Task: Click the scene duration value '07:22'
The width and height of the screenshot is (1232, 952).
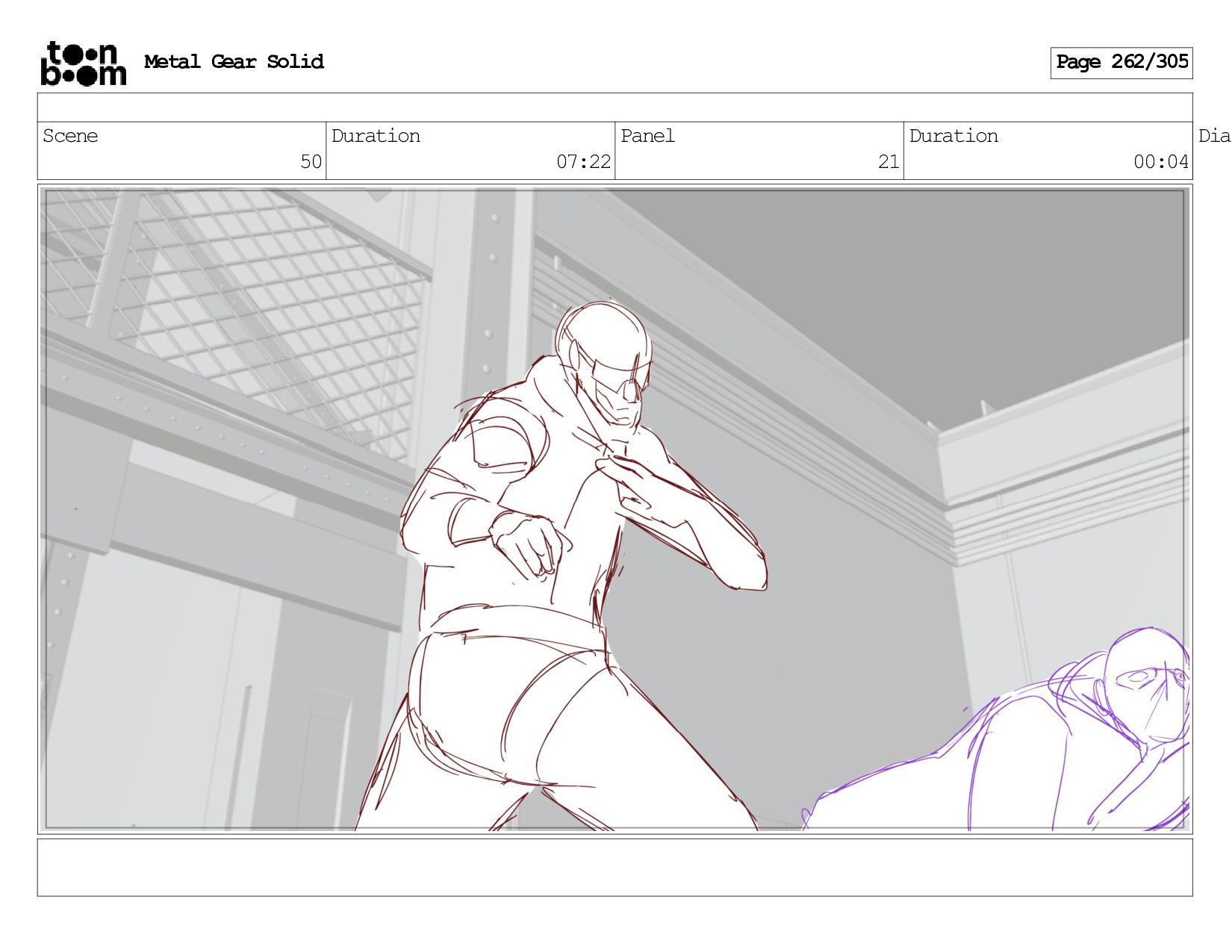Action: [x=583, y=161]
